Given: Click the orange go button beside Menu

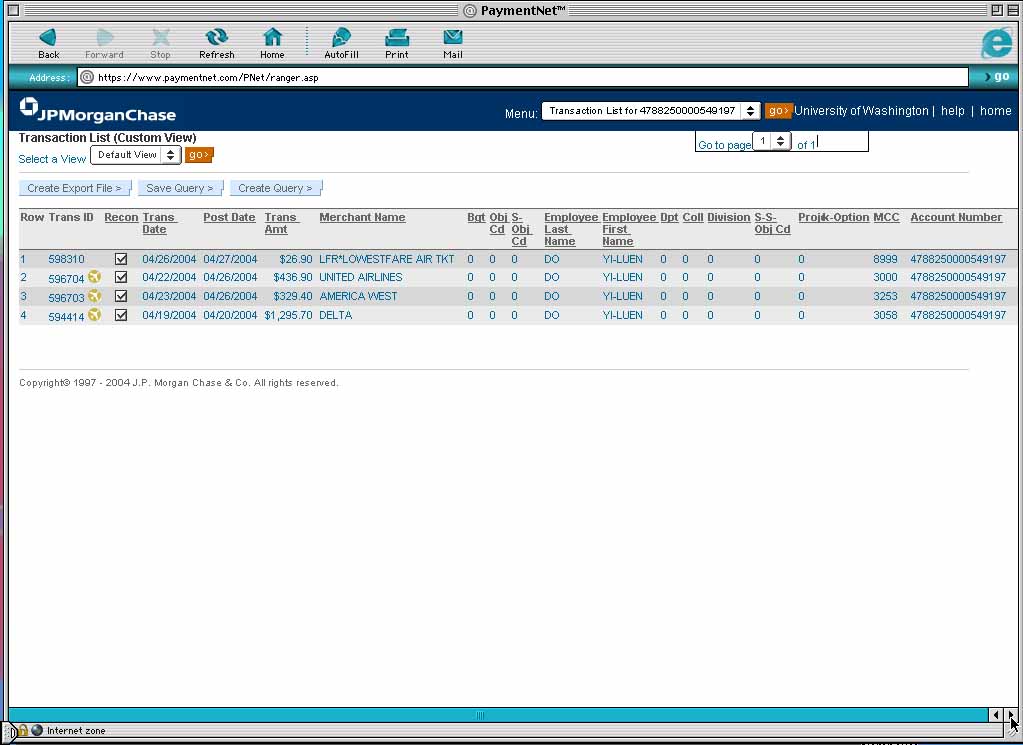Looking at the screenshot, I should (777, 111).
